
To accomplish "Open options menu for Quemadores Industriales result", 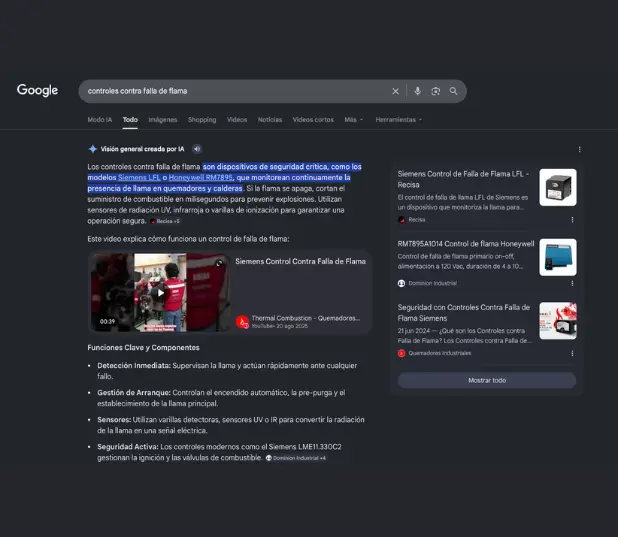I will click(572, 353).
